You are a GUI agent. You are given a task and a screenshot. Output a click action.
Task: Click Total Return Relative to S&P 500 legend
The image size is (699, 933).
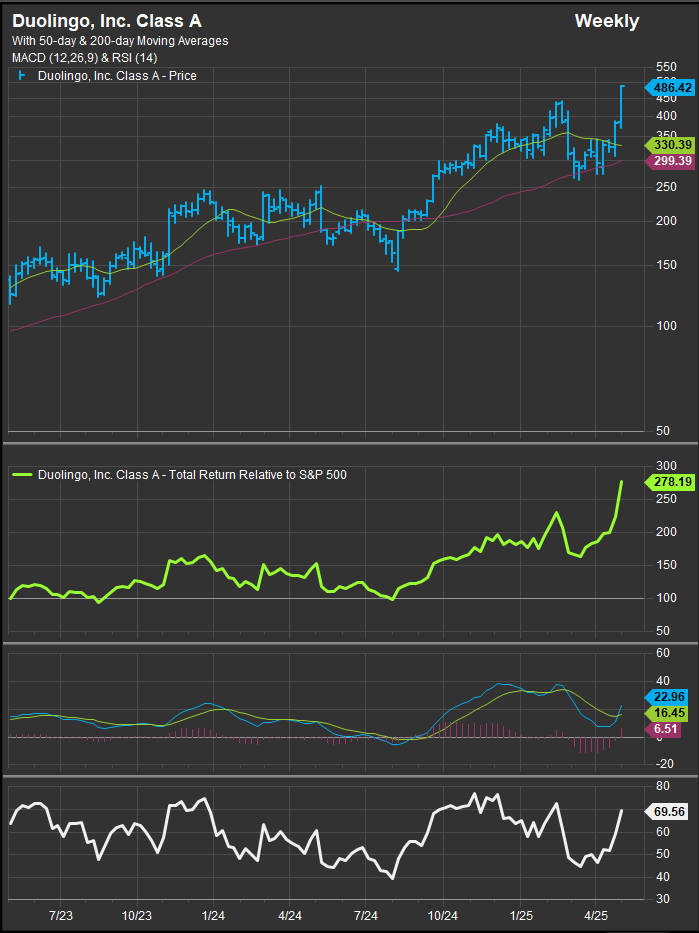(x=192, y=475)
